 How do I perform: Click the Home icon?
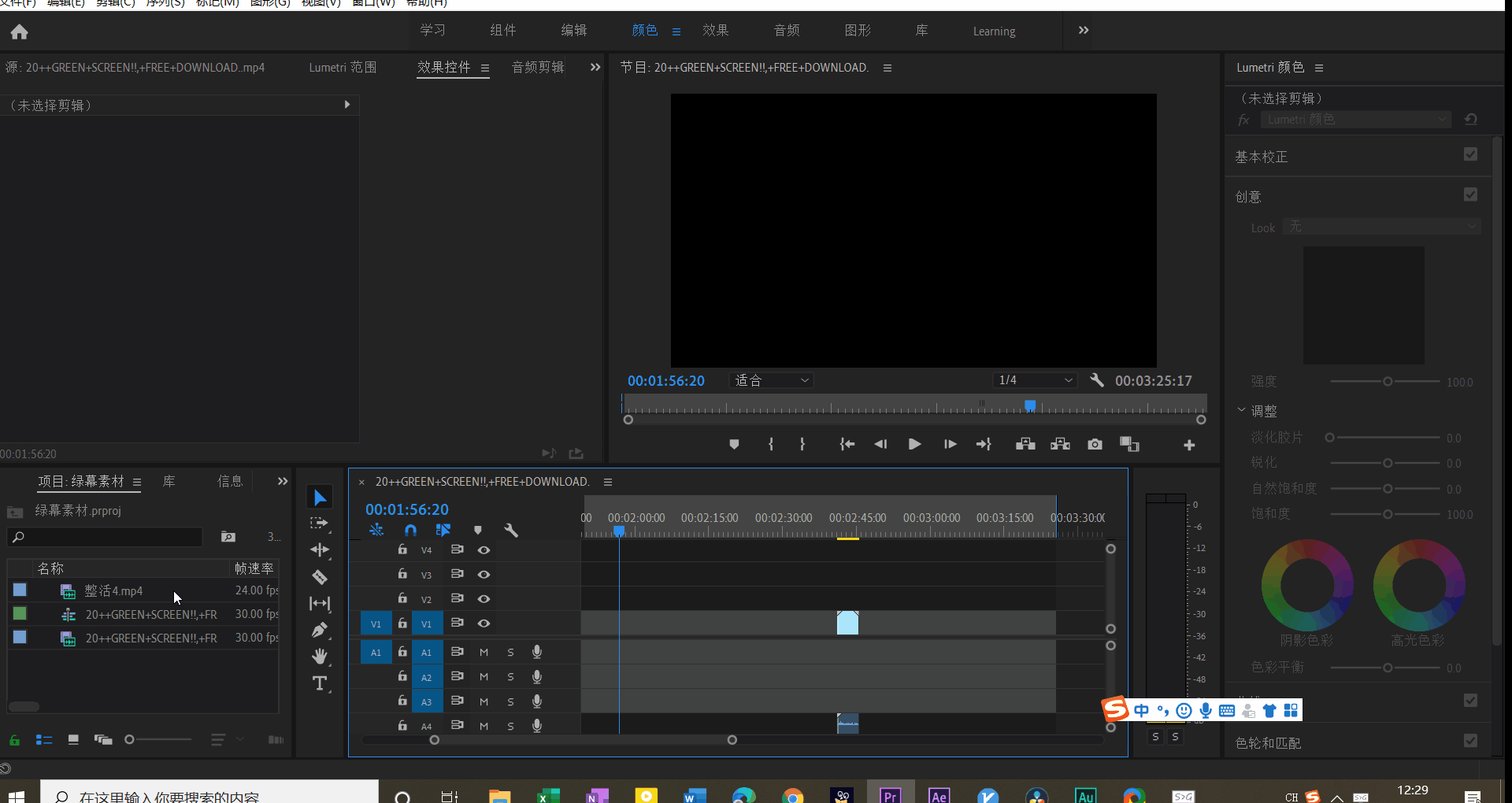point(20,31)
